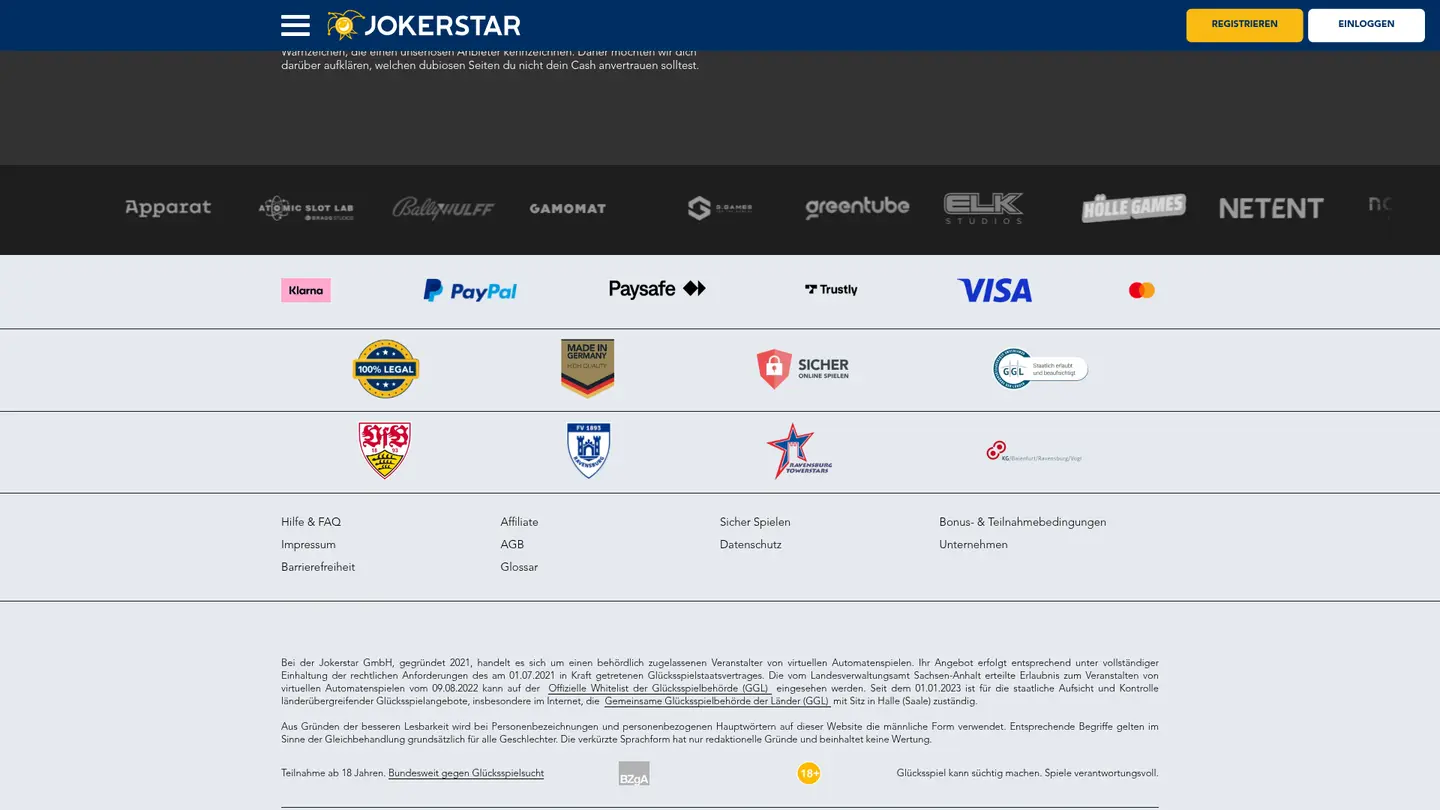Open Gemeinsame Glücksspielbehörde der Länder link
The width and height of the screenshot is (1440, 810).
(716, 701)
